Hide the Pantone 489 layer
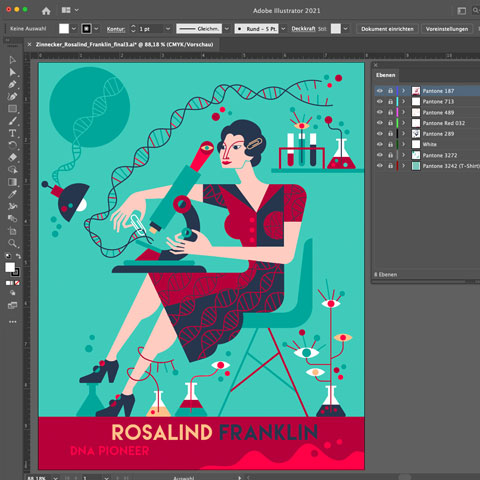 380,112
